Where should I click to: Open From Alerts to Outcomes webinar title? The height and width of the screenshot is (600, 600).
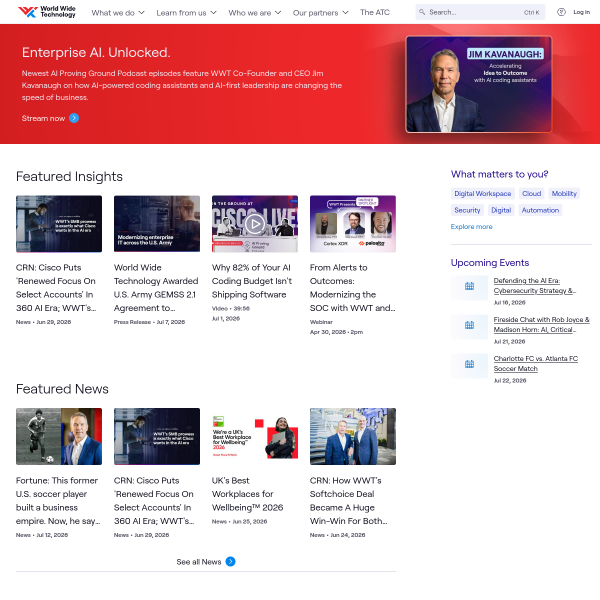[352, 288]
